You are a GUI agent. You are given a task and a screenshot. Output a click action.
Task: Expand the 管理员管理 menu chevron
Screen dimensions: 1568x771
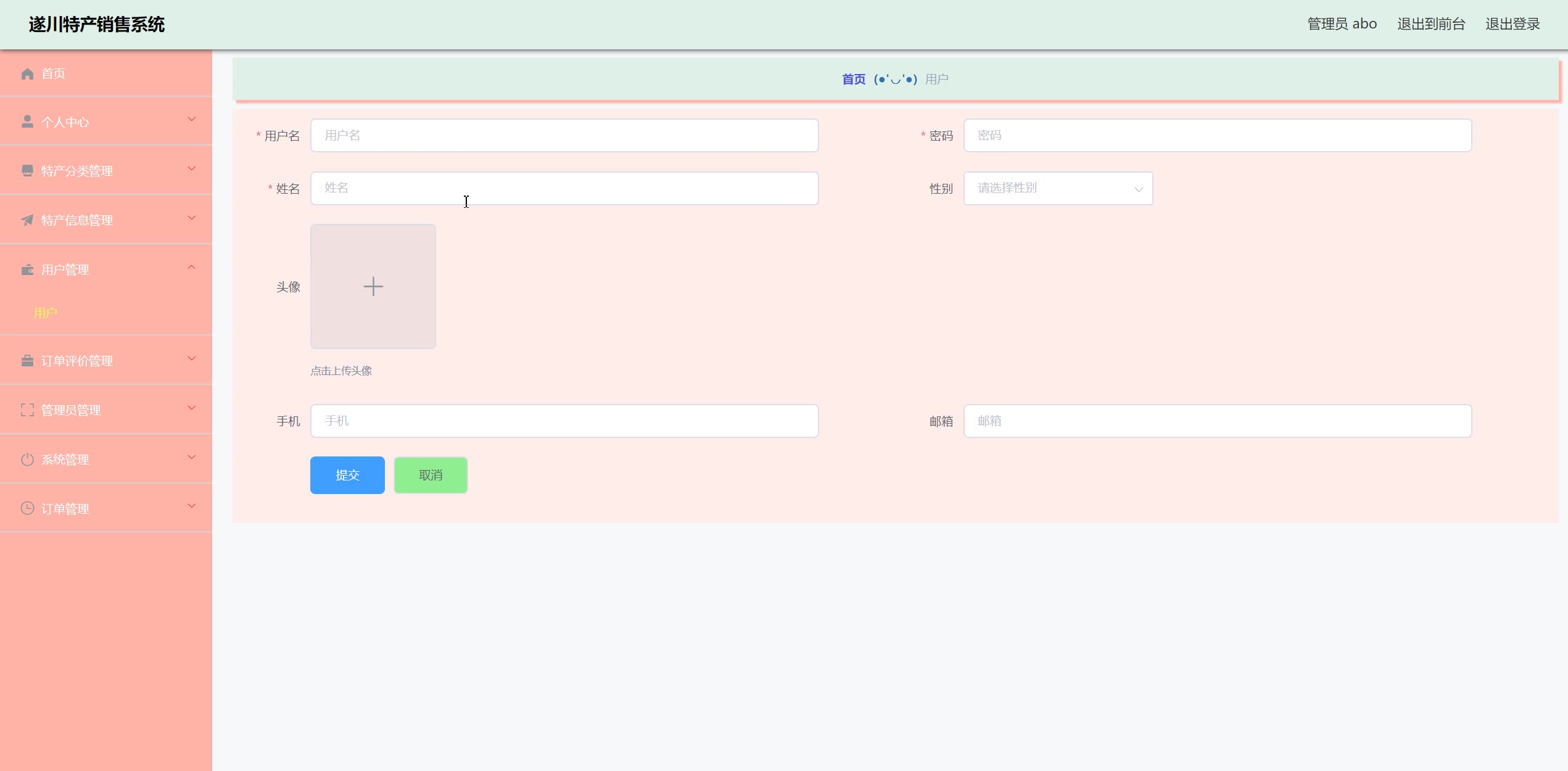tap(192, 408)
